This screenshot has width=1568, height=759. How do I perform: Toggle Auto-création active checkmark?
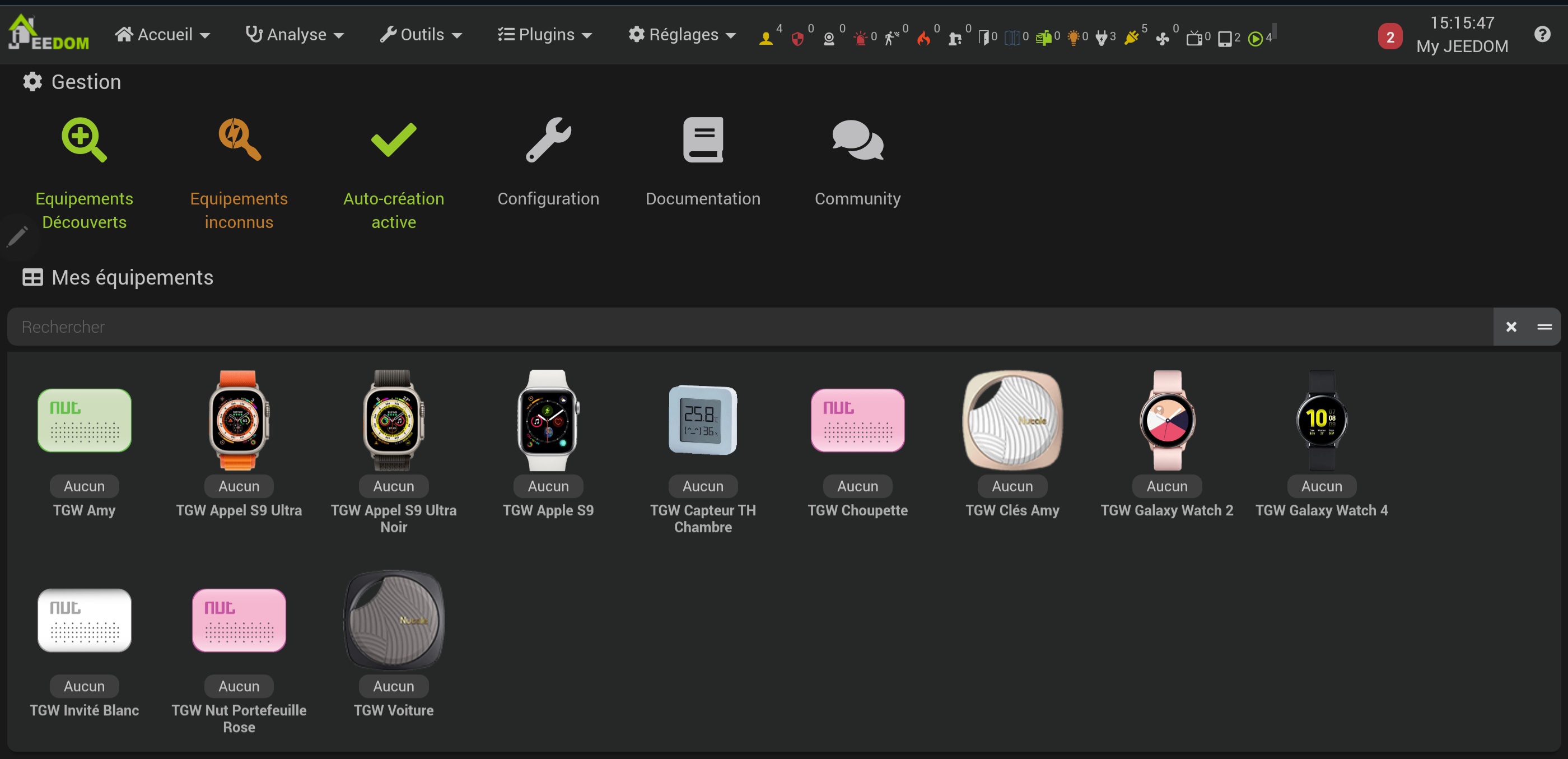(393, 140)
